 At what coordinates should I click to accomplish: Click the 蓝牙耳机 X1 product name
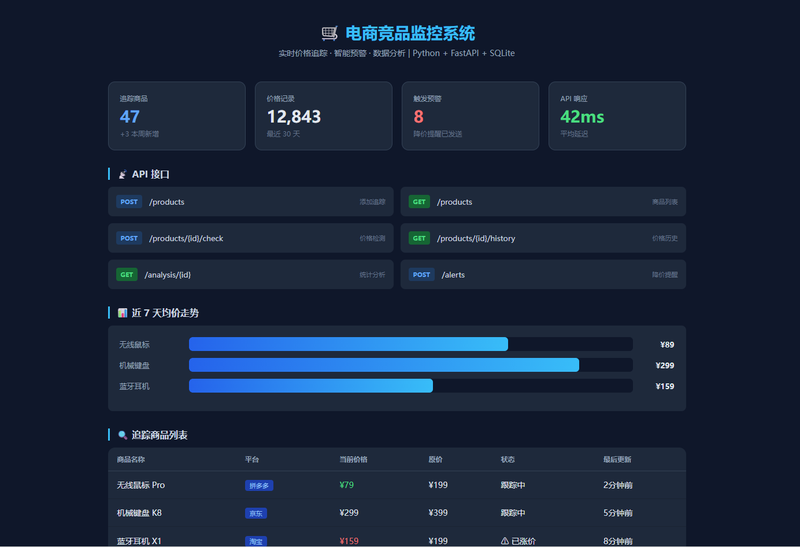[x=139, y=541]
